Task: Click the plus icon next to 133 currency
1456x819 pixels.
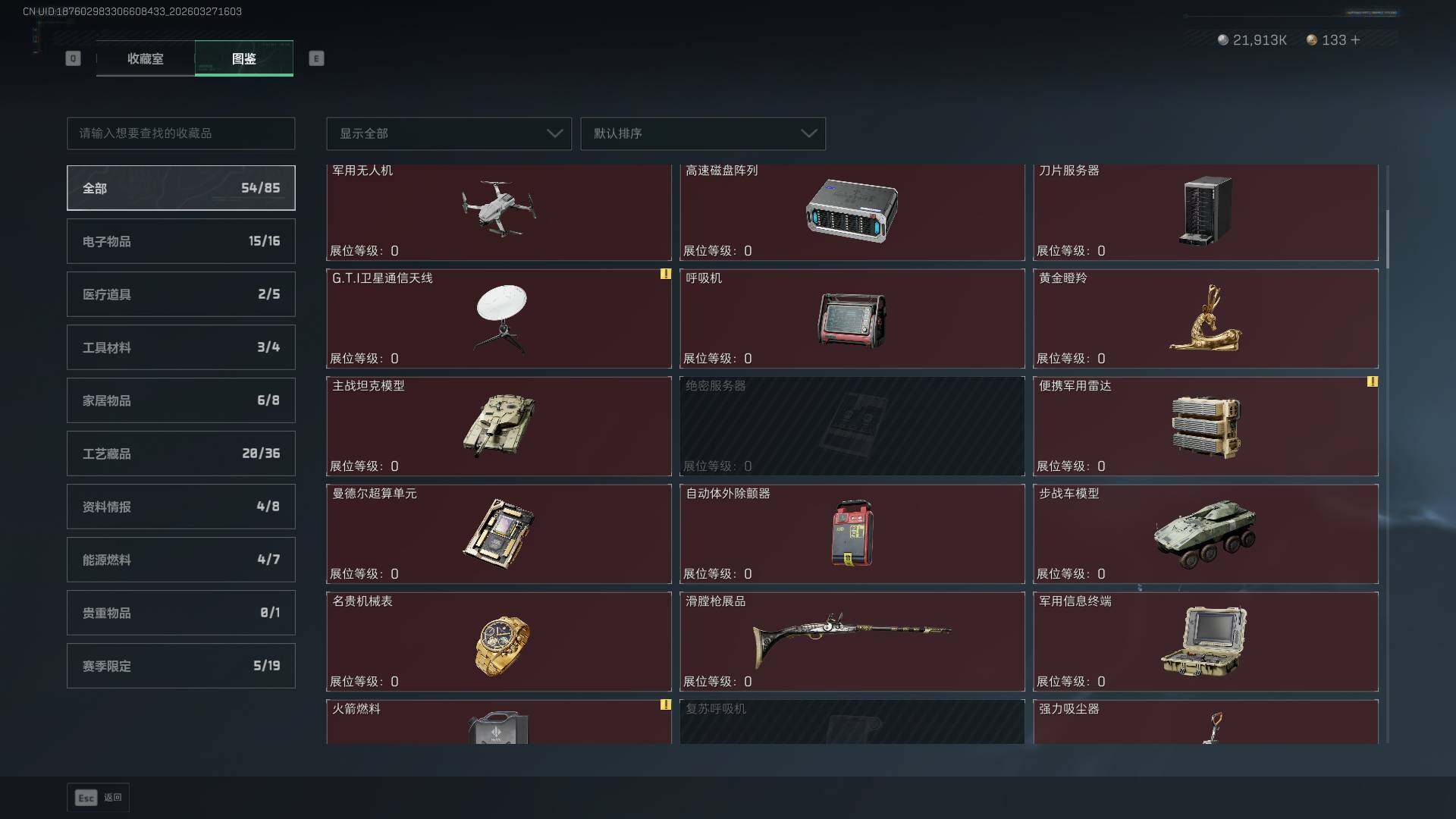Action: click(1355, 39)
